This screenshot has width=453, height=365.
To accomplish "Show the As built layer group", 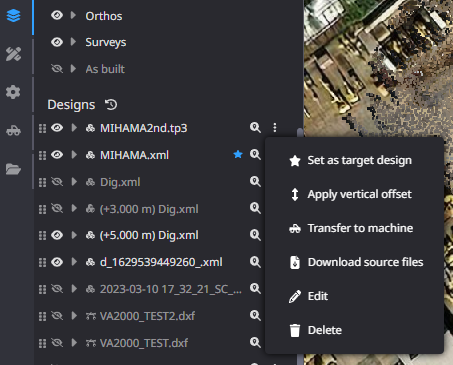I will tap(57, 69).
